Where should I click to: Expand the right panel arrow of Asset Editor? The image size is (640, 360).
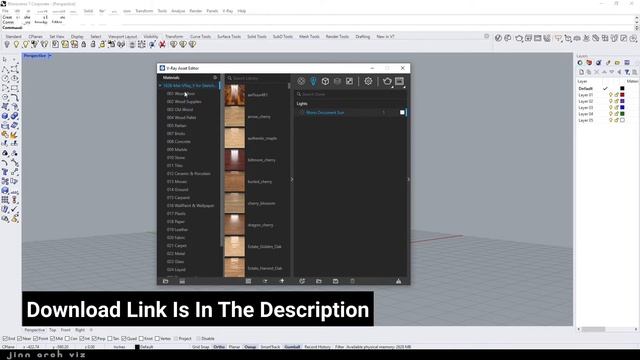[x=409, y=179]
